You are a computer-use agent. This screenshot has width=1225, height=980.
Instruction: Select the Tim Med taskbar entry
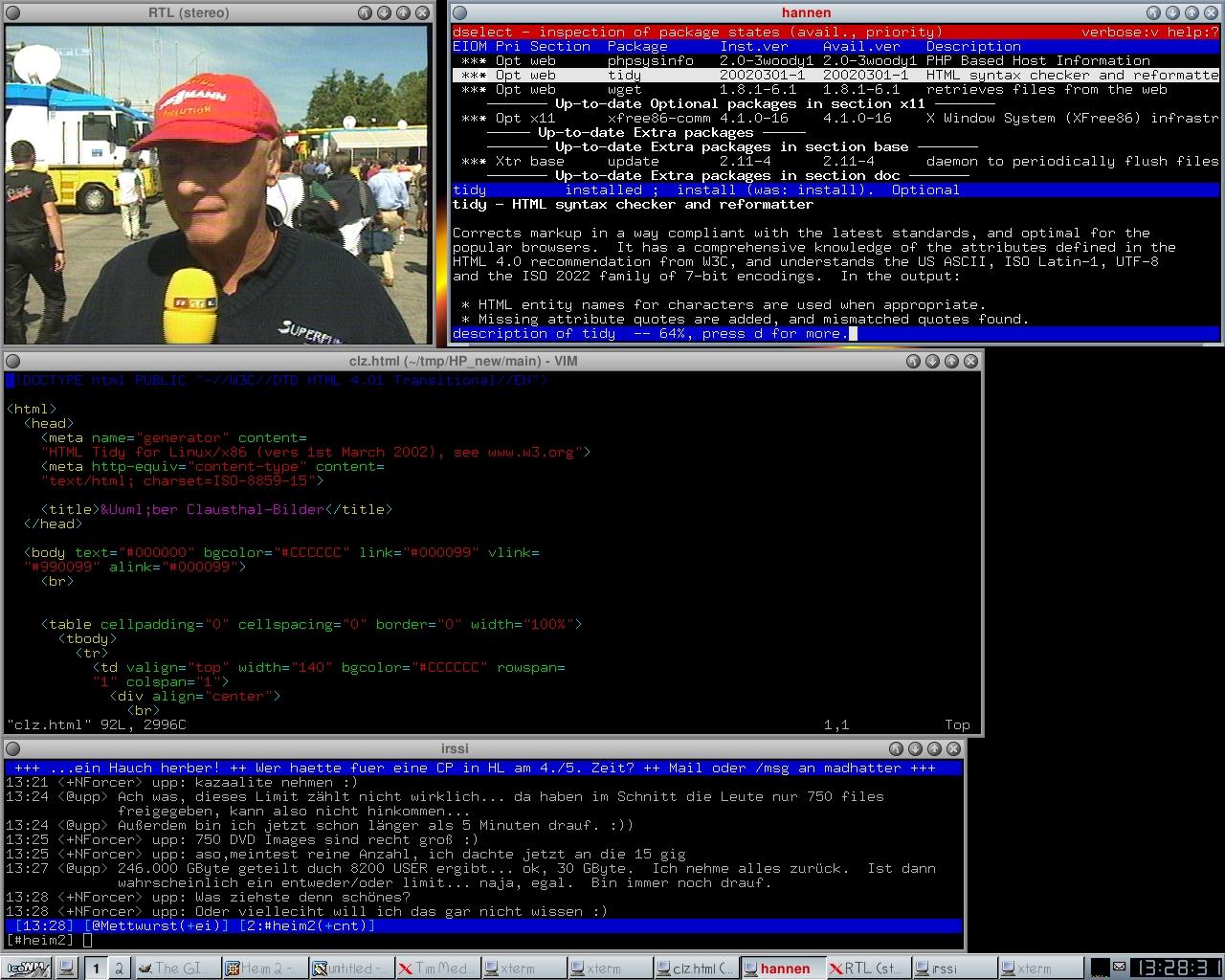(437, 968)
